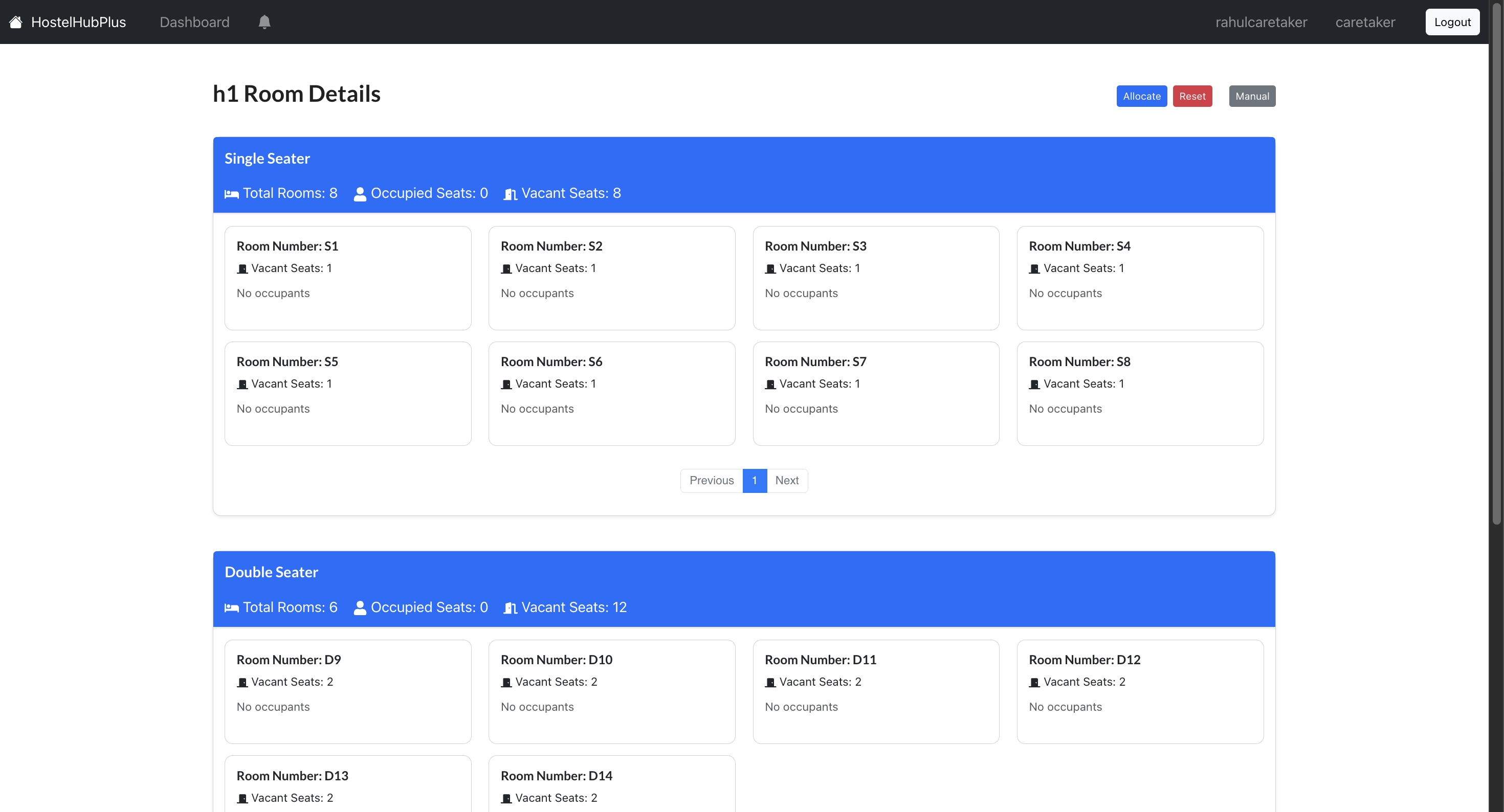This screenshot has width=1504, height=812.
Task: Click the h1 Room Details heading
Action: (297, 94)
